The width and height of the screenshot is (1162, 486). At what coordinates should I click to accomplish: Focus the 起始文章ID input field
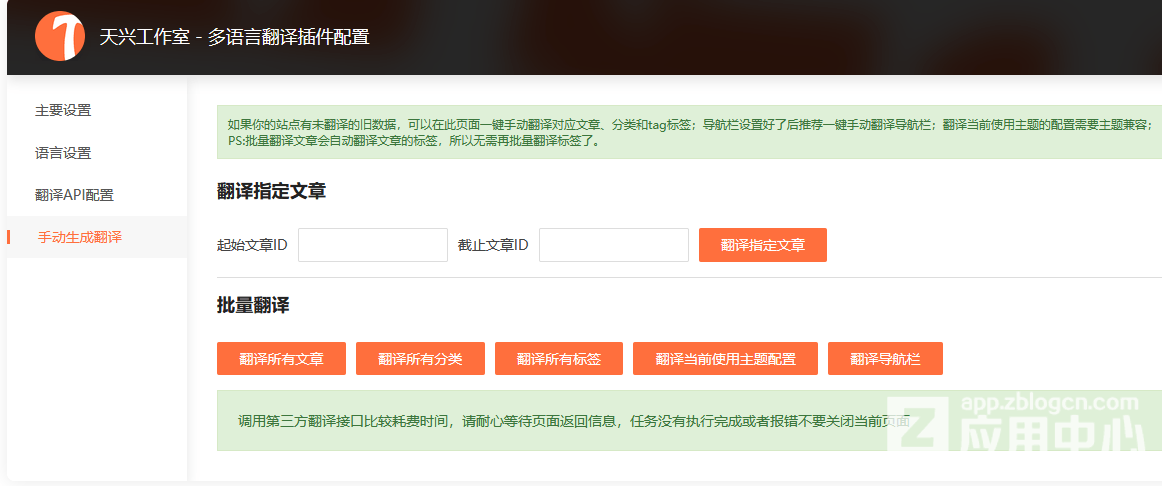click(373, 245)
